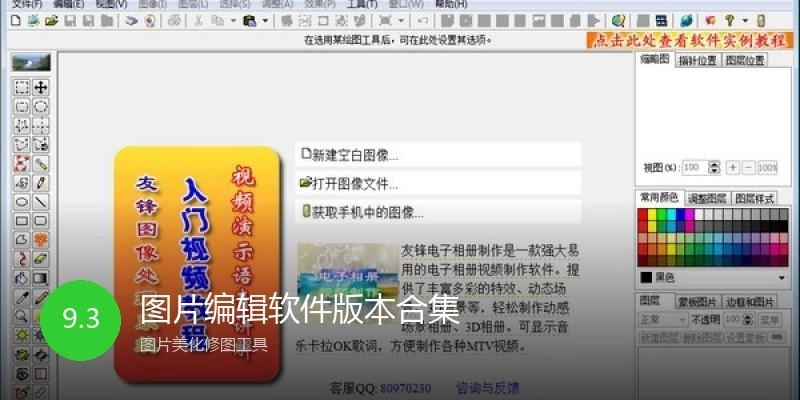The height and width of the screenshot is (400, 800).
Task: Click the undo arrow toolbar icon
Action: [x=423, y=21]
